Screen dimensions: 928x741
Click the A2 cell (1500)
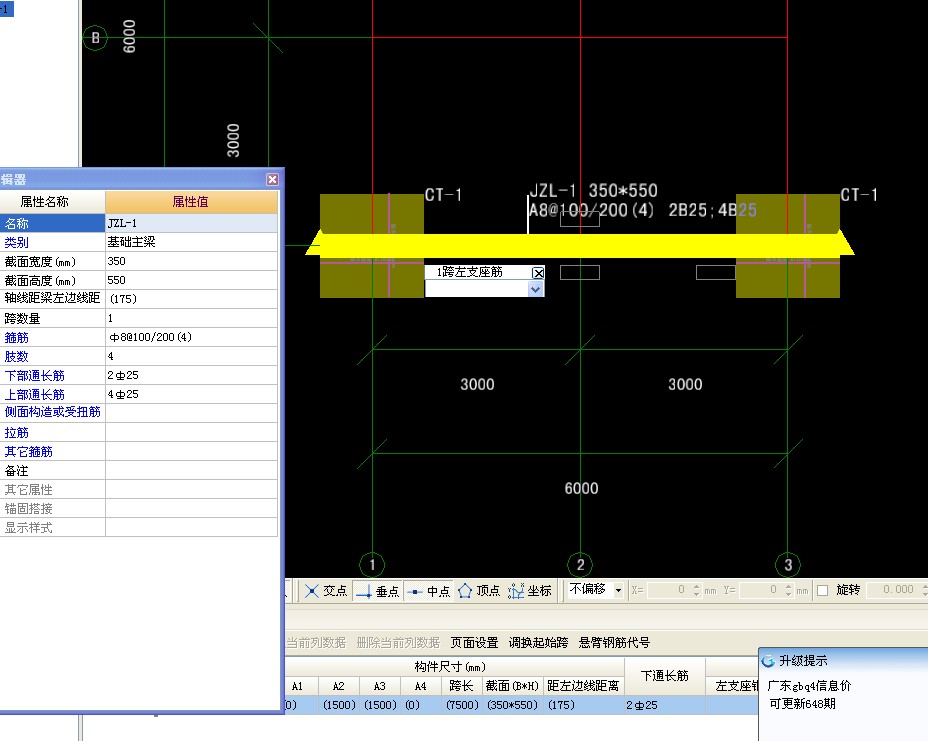(339, 705)
